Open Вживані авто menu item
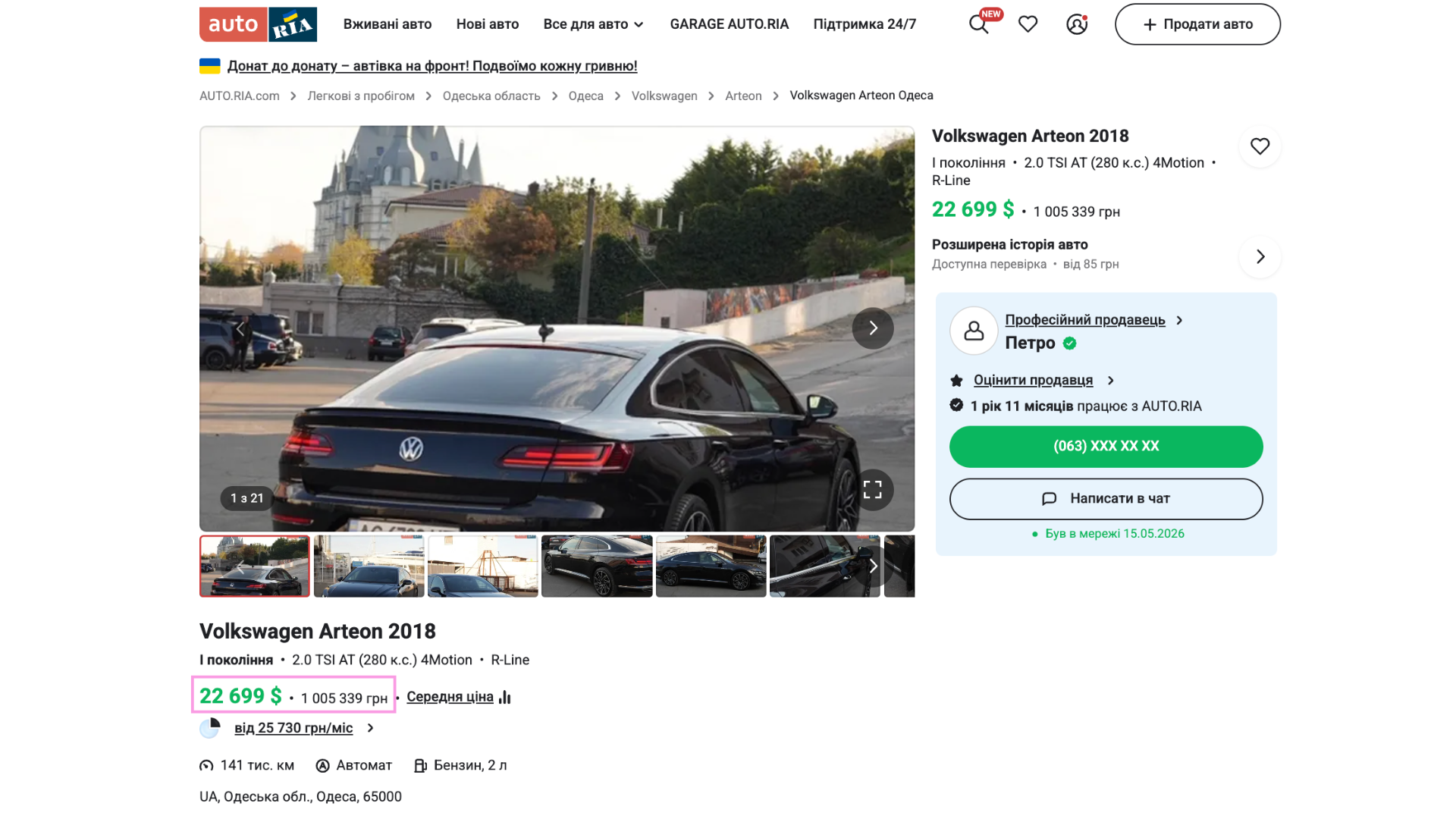This screenshot has width=1456, height=819. coord(388,24)
